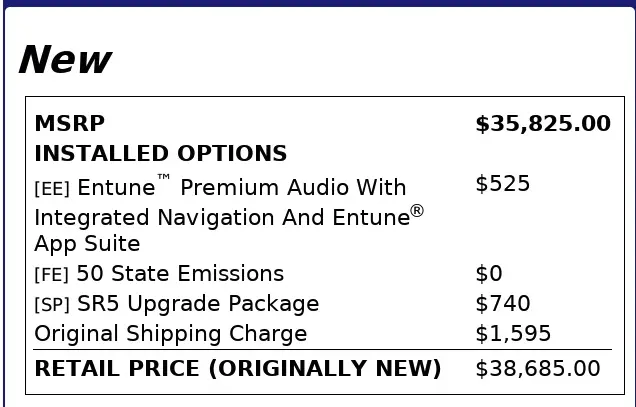This screenshot has height=407, width=636.
Task: Click the $38,685.00 retail price total
Action: click(x=537, y=368)
